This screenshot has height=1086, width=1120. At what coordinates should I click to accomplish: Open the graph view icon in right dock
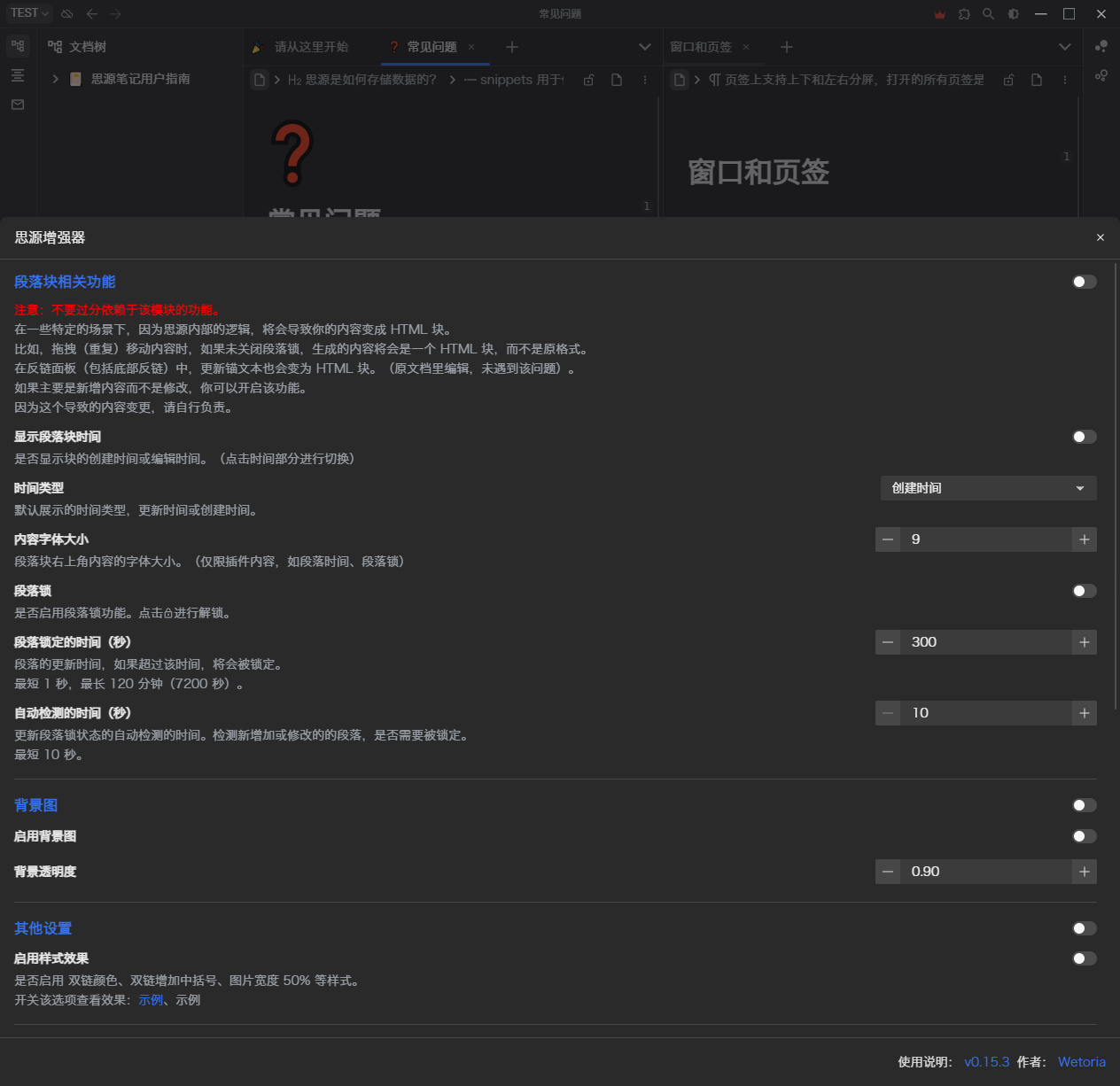(1101, 46)
